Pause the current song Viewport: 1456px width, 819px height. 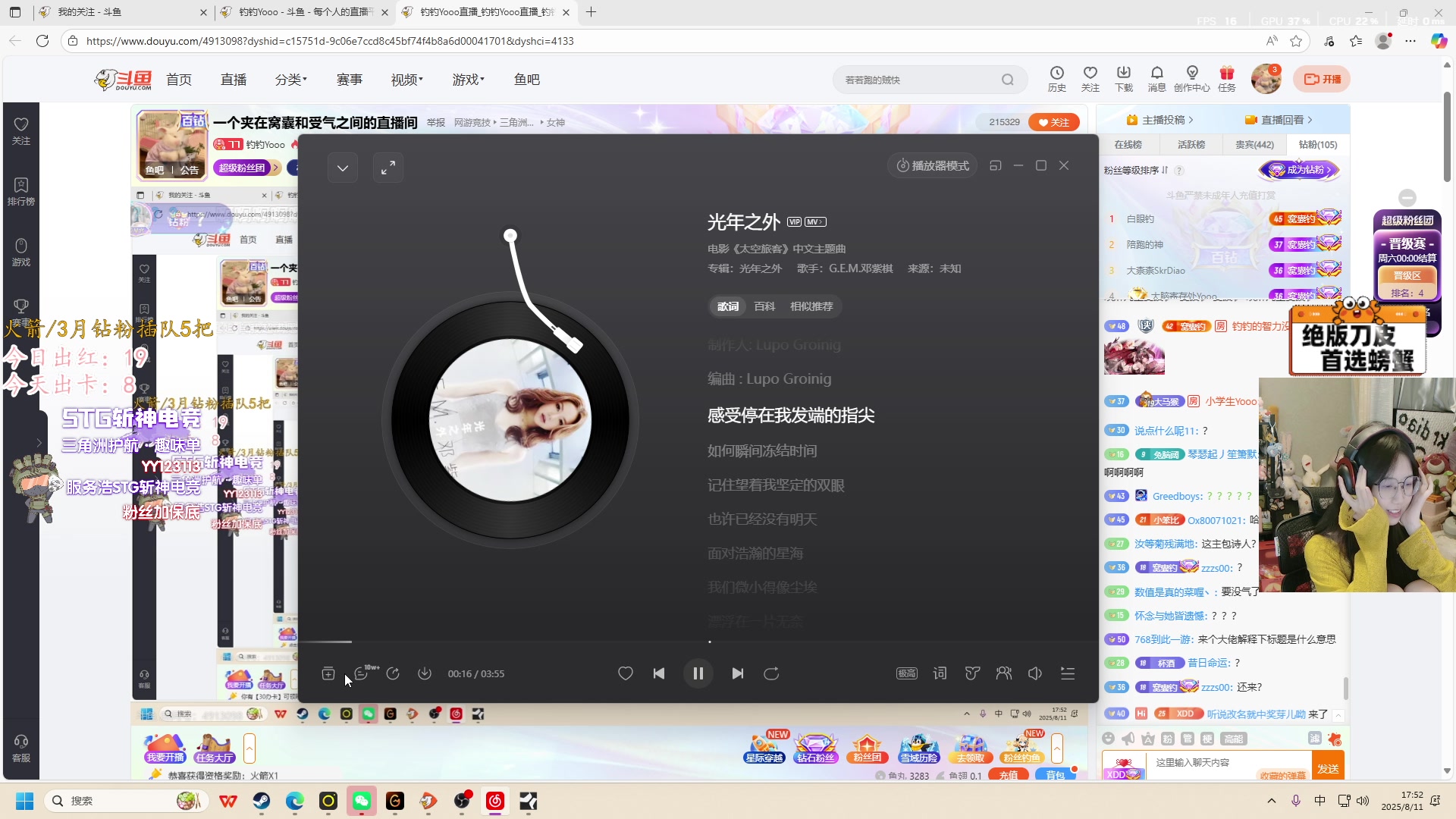pyautogui.click(x=698, y=673)
